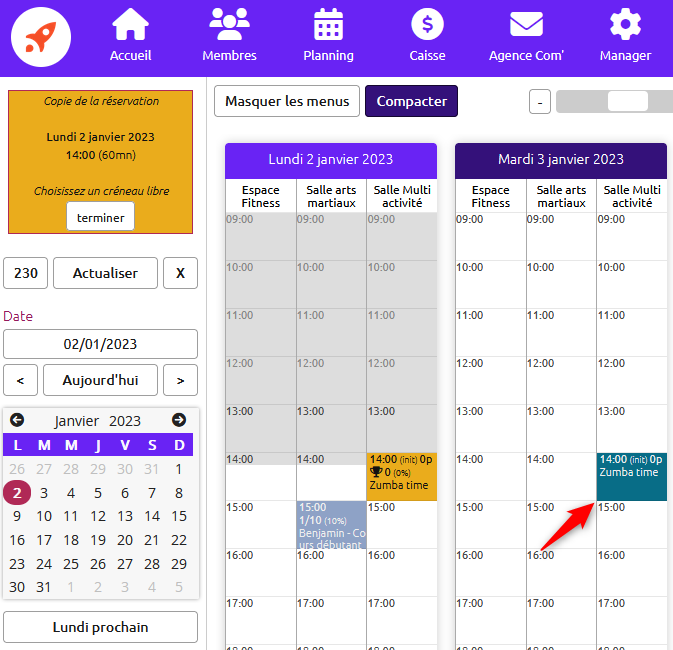
Task: Click the date field 02/01/2023
Action: [100, 344]
